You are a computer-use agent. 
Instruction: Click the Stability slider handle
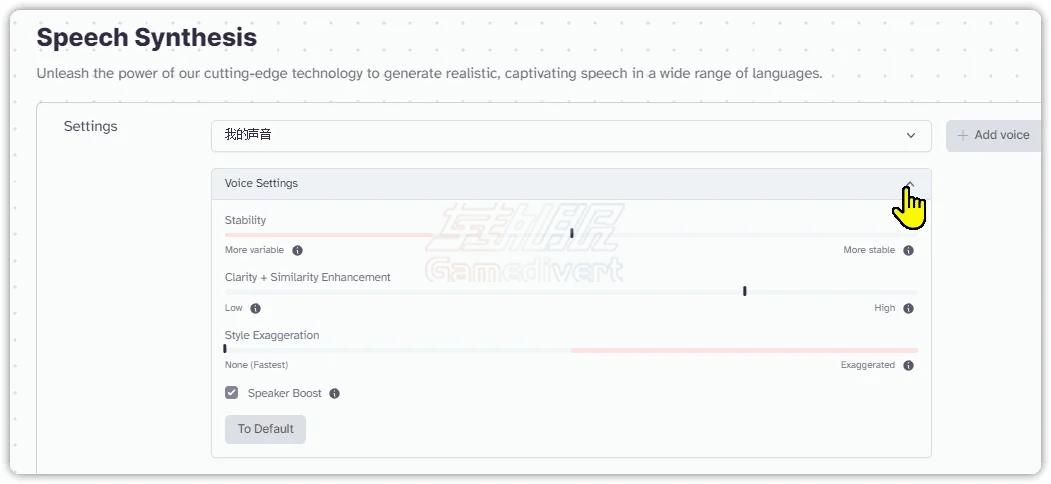point(571,234)
